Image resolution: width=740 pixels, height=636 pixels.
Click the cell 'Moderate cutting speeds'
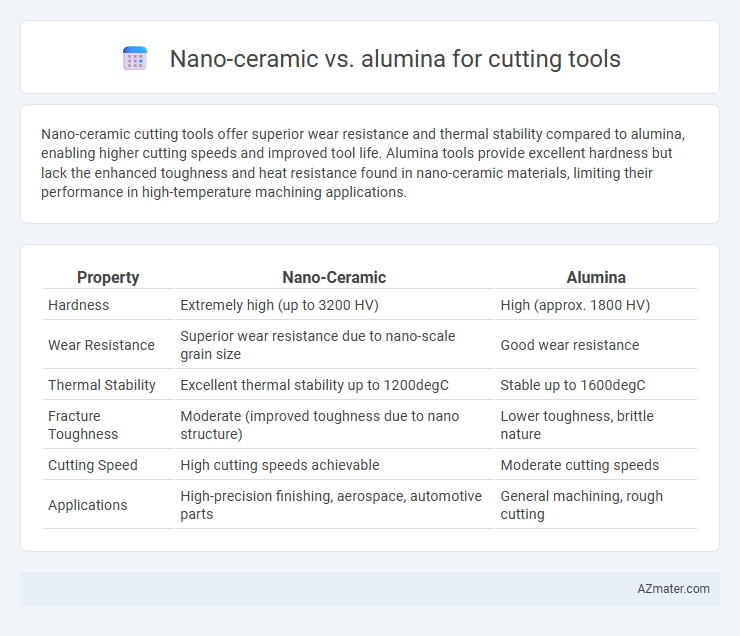pyautogui.click(x=580, y=465)
